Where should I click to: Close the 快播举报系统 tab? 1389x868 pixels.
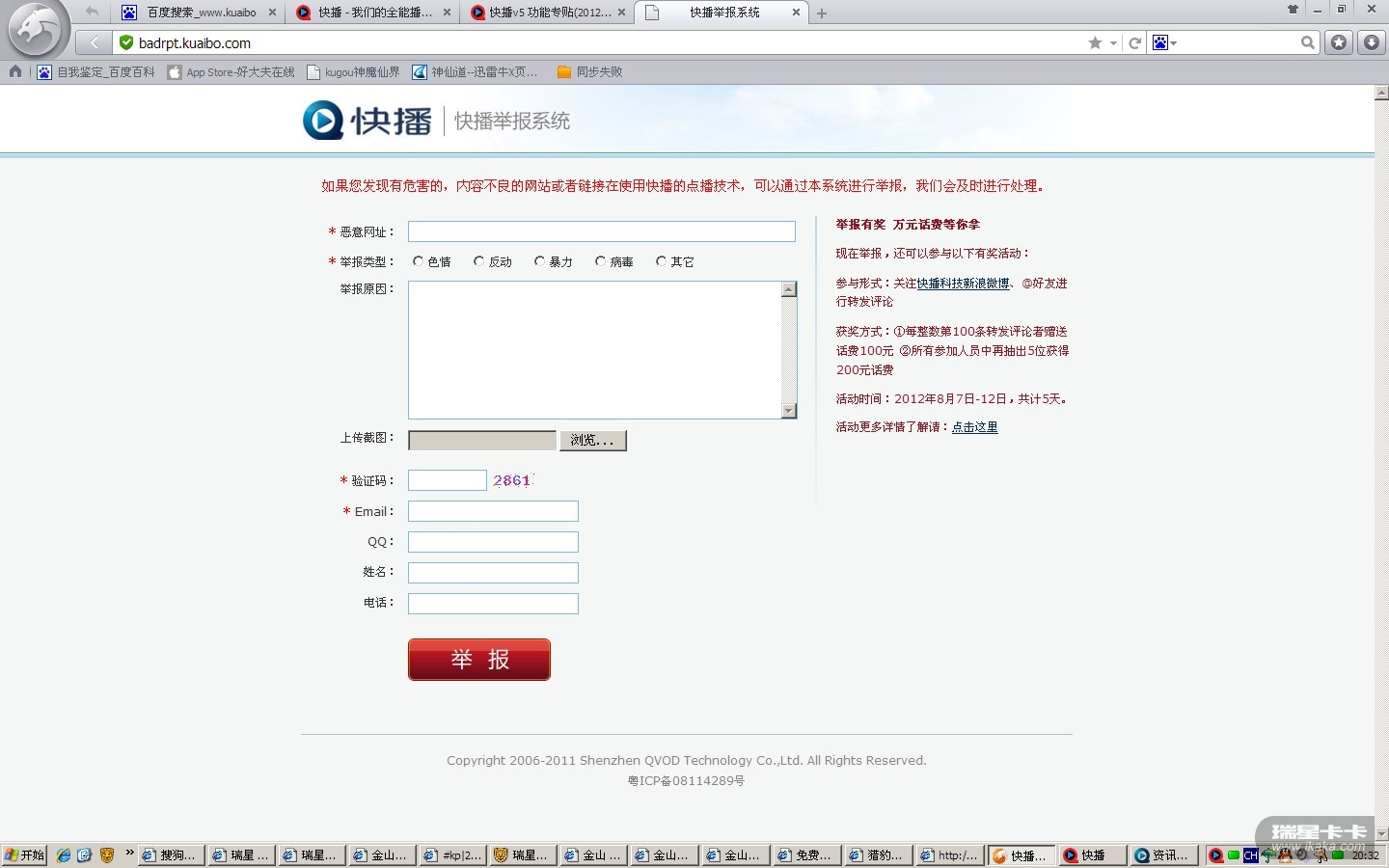[x=796, y=13]
